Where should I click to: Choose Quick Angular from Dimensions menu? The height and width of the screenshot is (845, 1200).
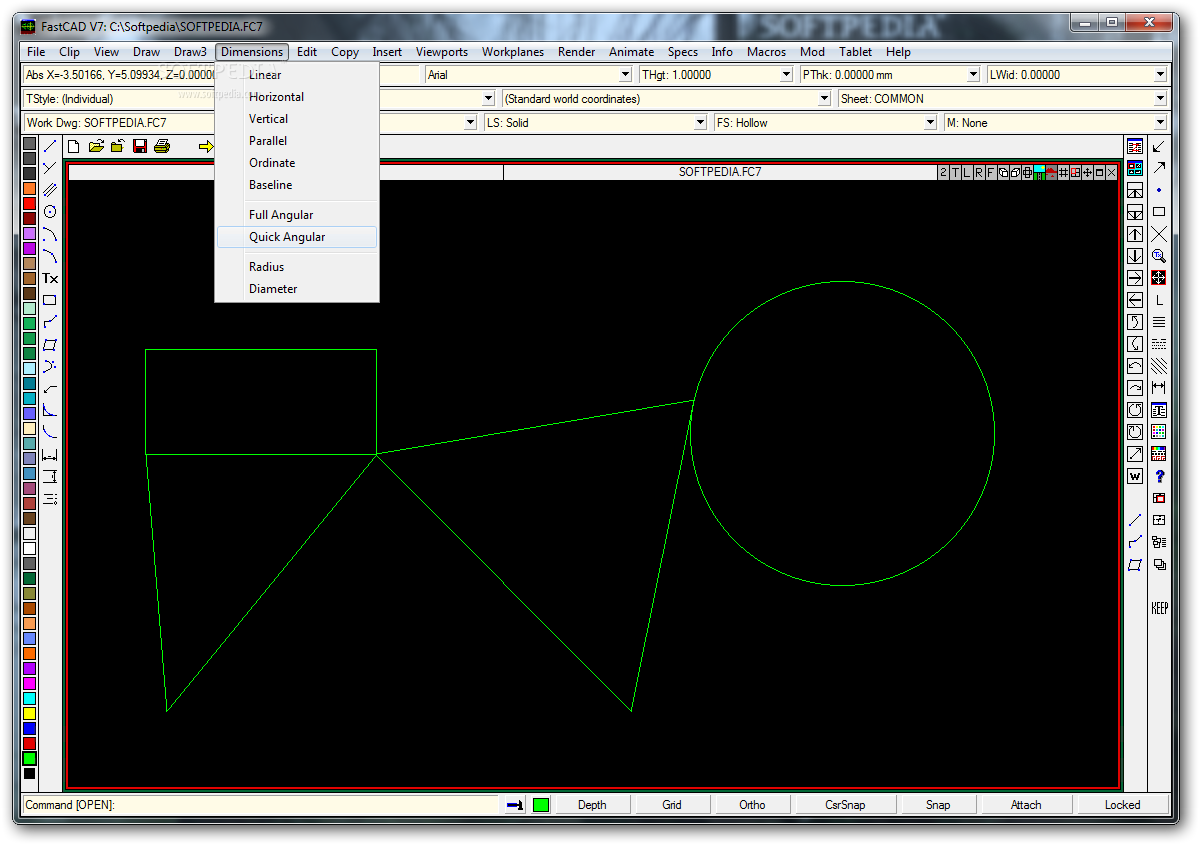[297, 237]
